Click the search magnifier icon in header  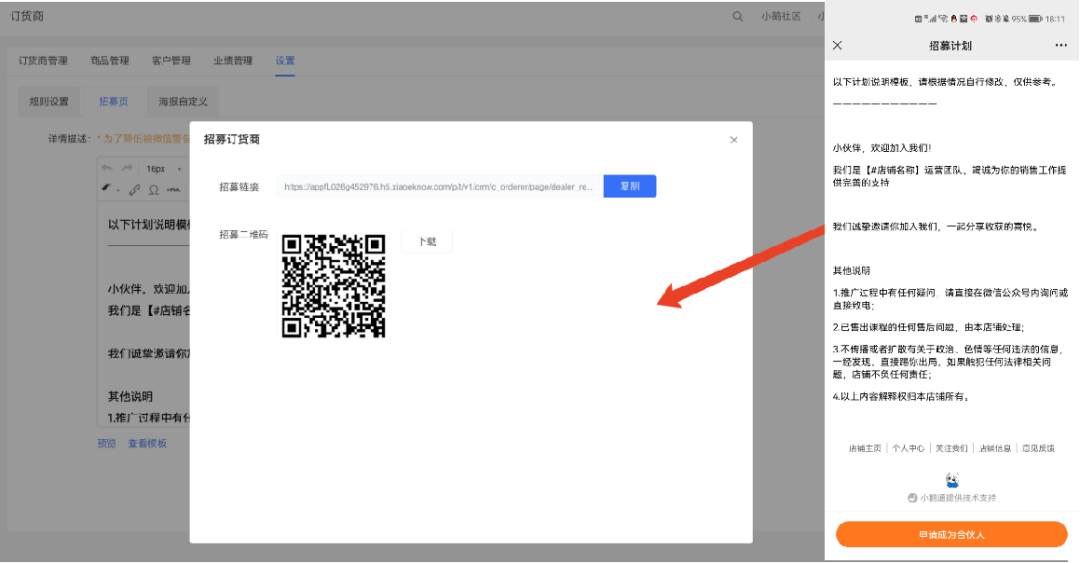(x=738, y=16)
